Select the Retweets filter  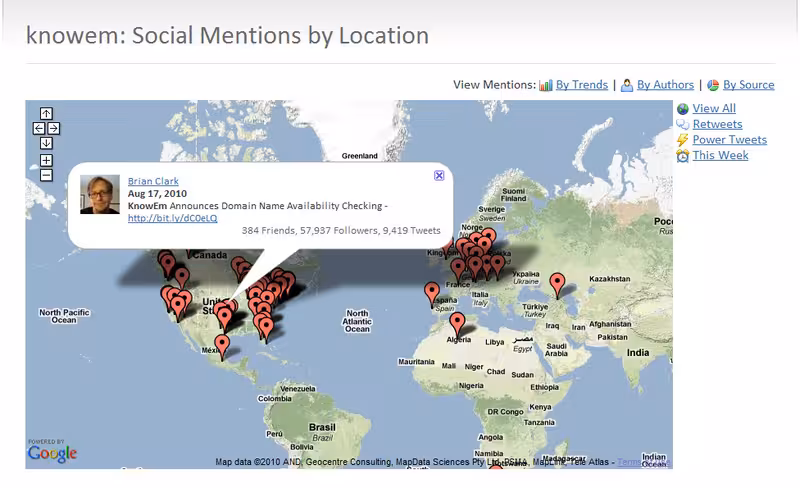717,124
